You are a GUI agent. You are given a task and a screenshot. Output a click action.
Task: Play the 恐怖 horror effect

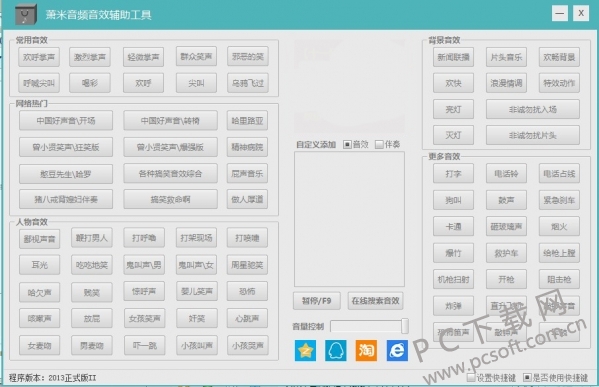click(247, 291)
